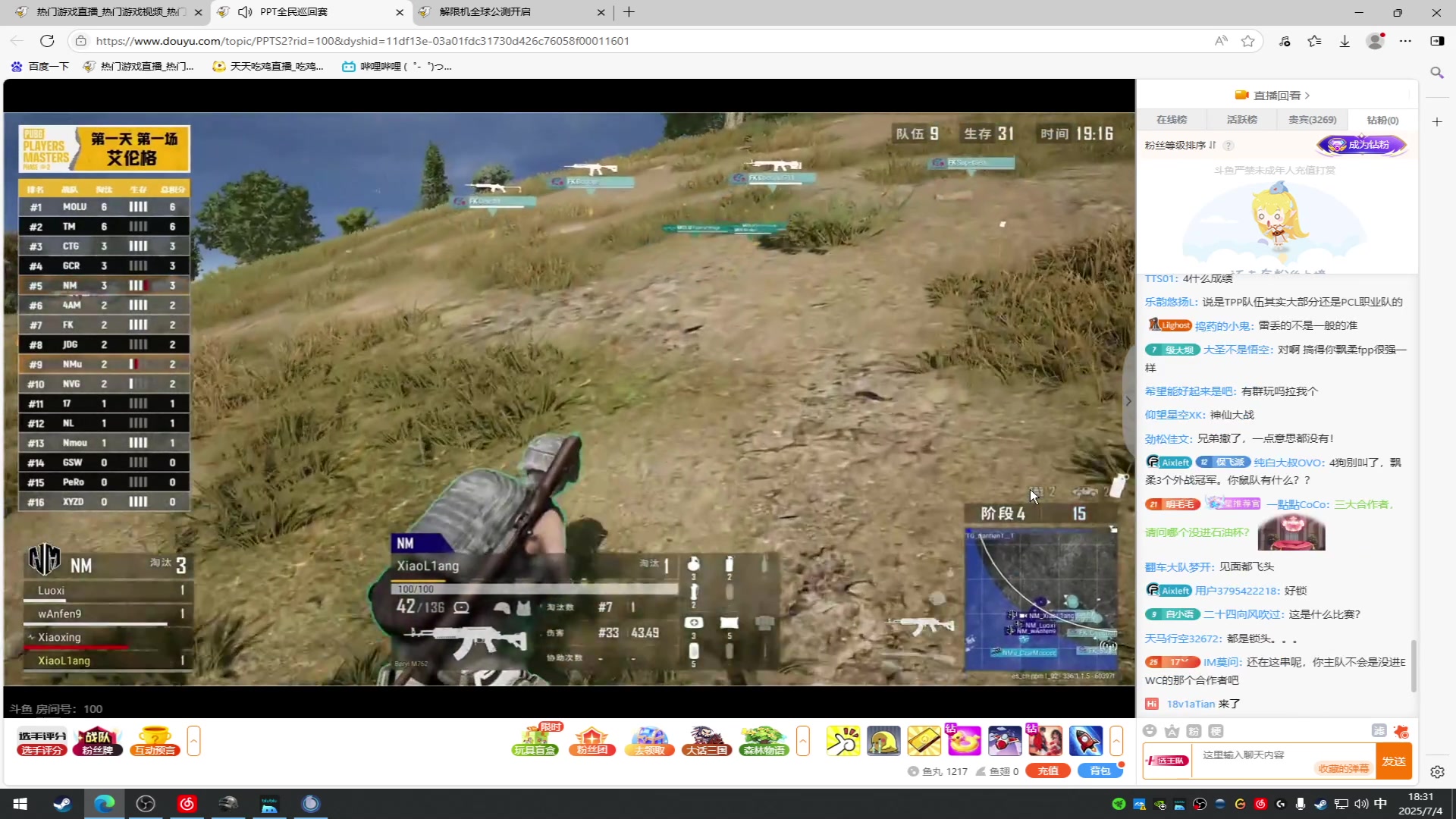Screen dimensions: 1456x819
Task: Open the 互动预言 interactive prediction trophy
Action: tap(155, 742)
